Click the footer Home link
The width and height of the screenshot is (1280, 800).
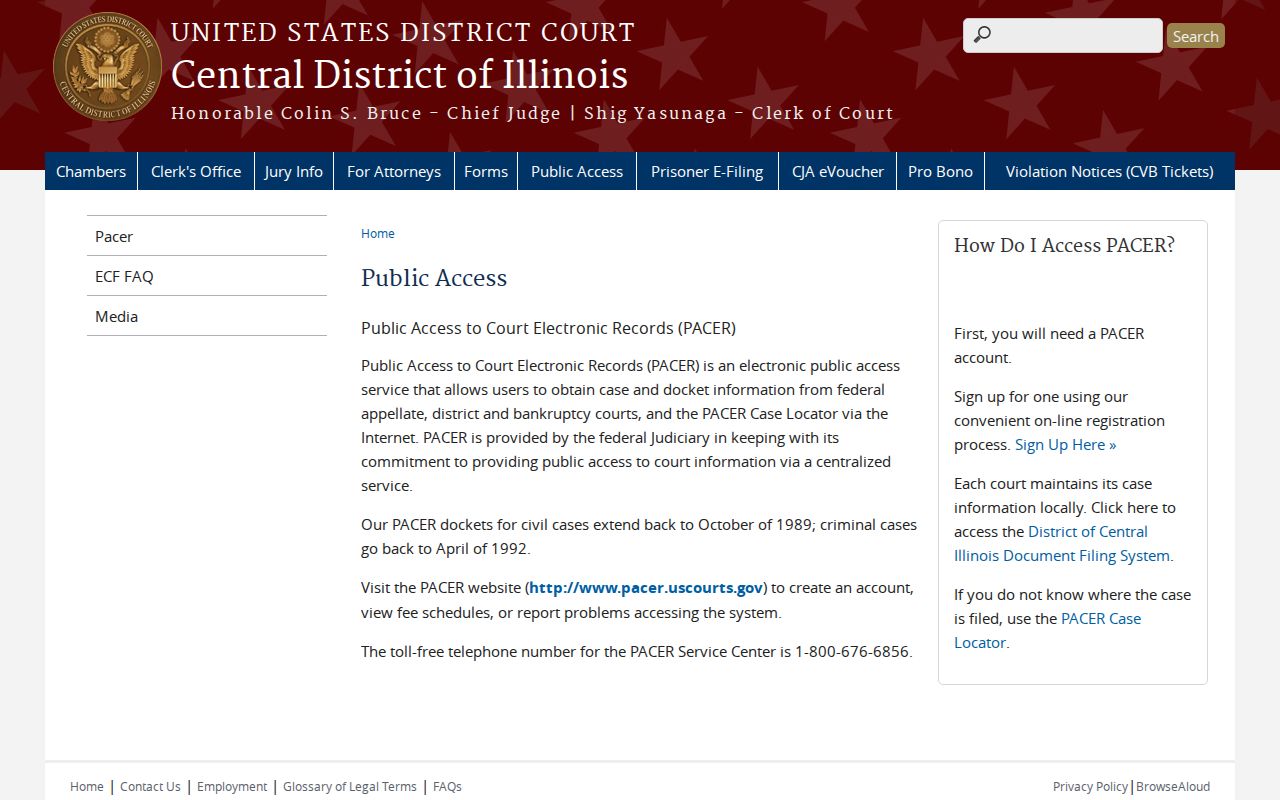click(x=87, y=787)
